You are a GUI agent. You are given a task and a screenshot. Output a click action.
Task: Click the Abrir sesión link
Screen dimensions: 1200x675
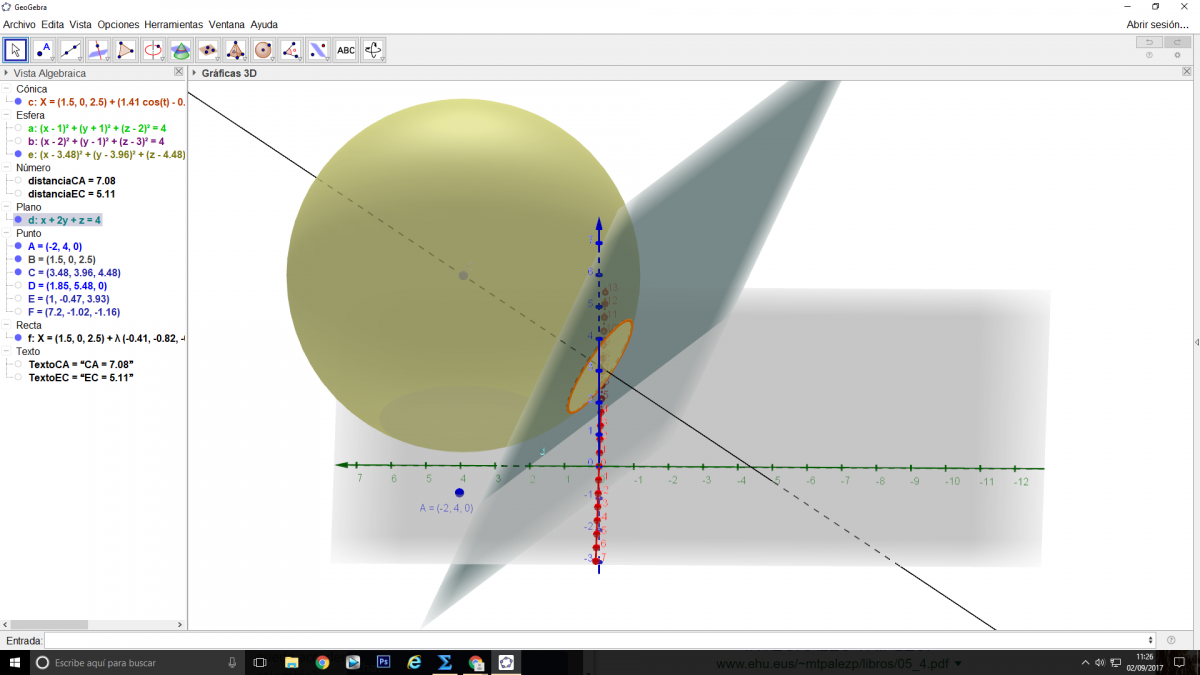tap(1157, 24)
